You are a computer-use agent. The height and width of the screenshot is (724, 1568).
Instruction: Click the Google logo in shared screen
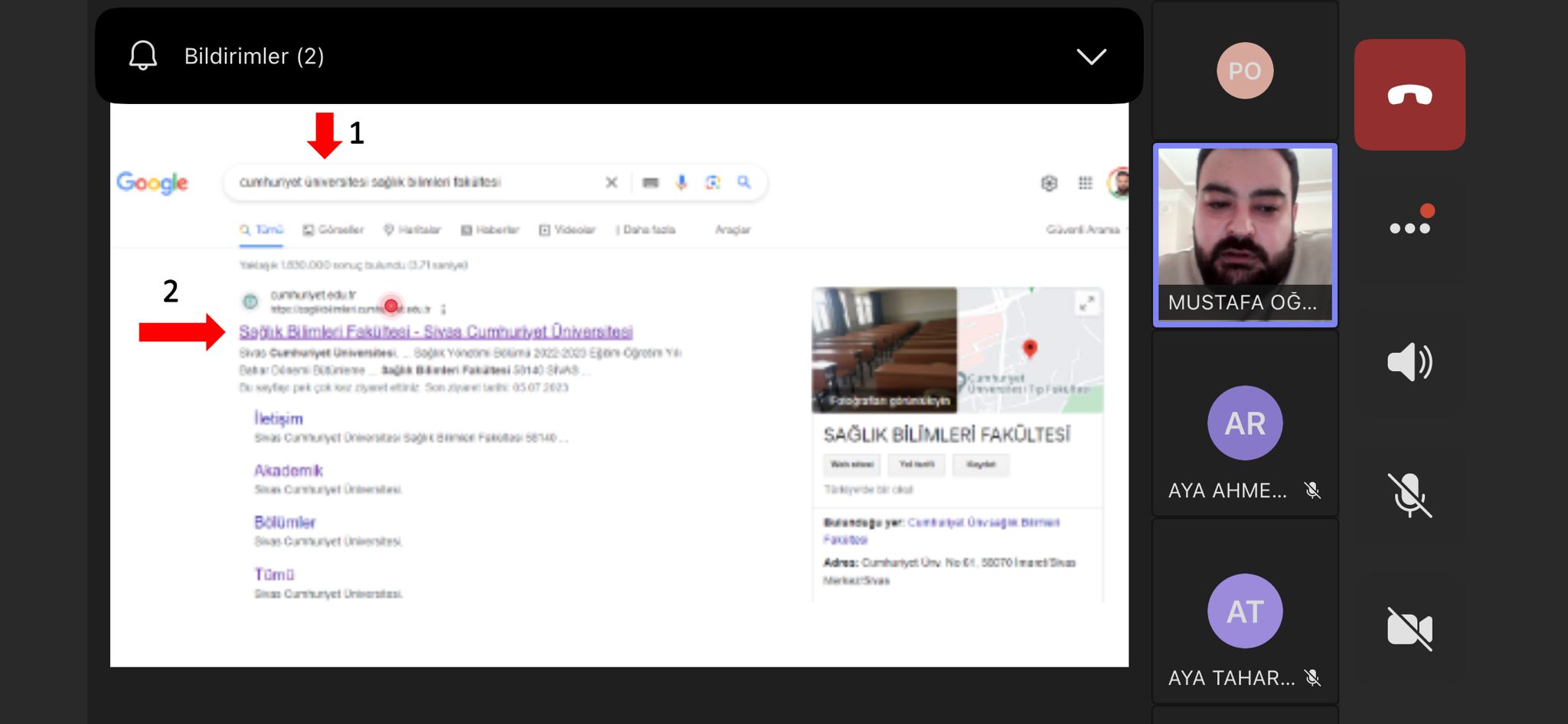coord(152,183)
